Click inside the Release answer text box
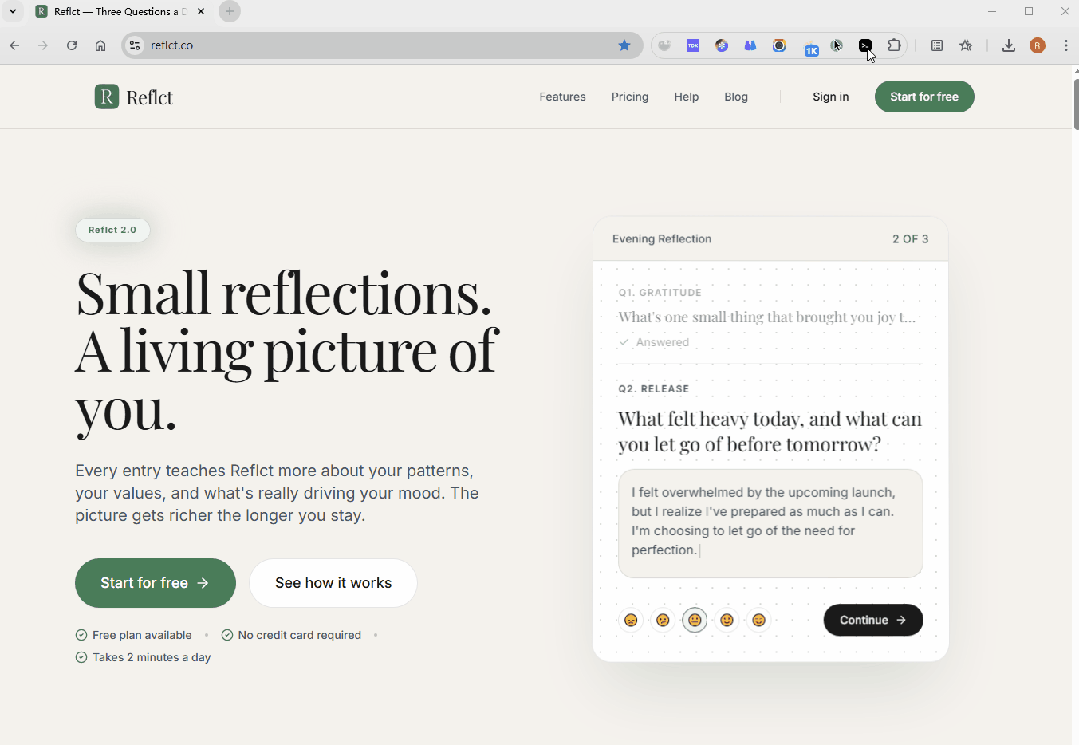This screenshot has width=1079, height=745. pyautogui.click(x=769, y=523)
